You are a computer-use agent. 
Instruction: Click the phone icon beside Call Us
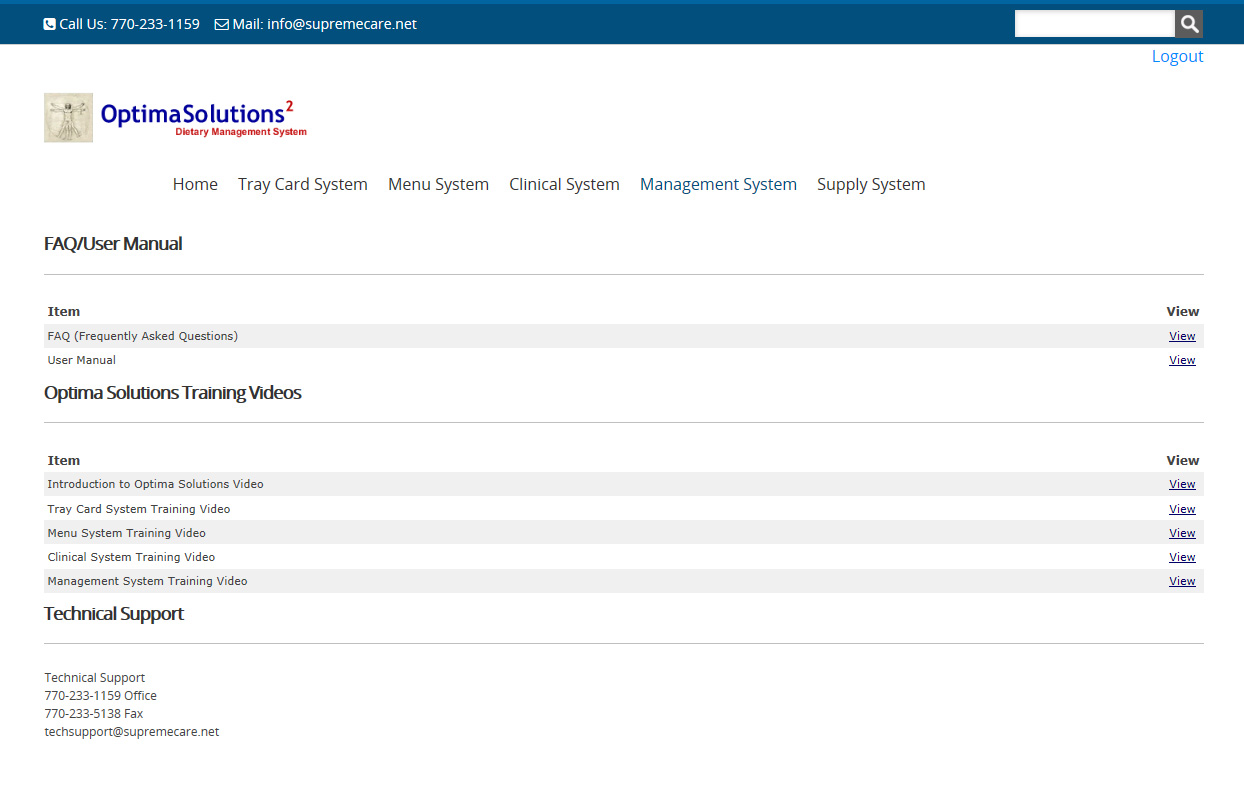(50, 24)
